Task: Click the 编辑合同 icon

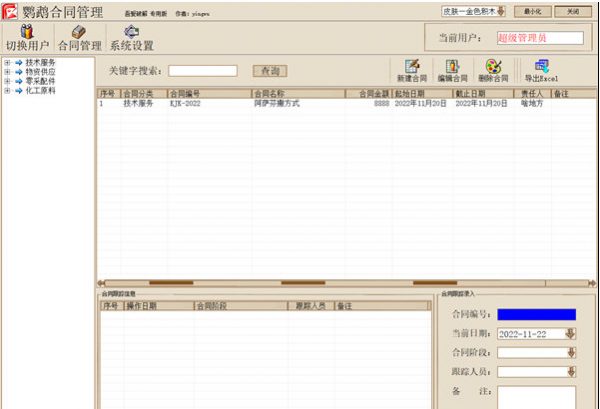Action: [452, 66]
